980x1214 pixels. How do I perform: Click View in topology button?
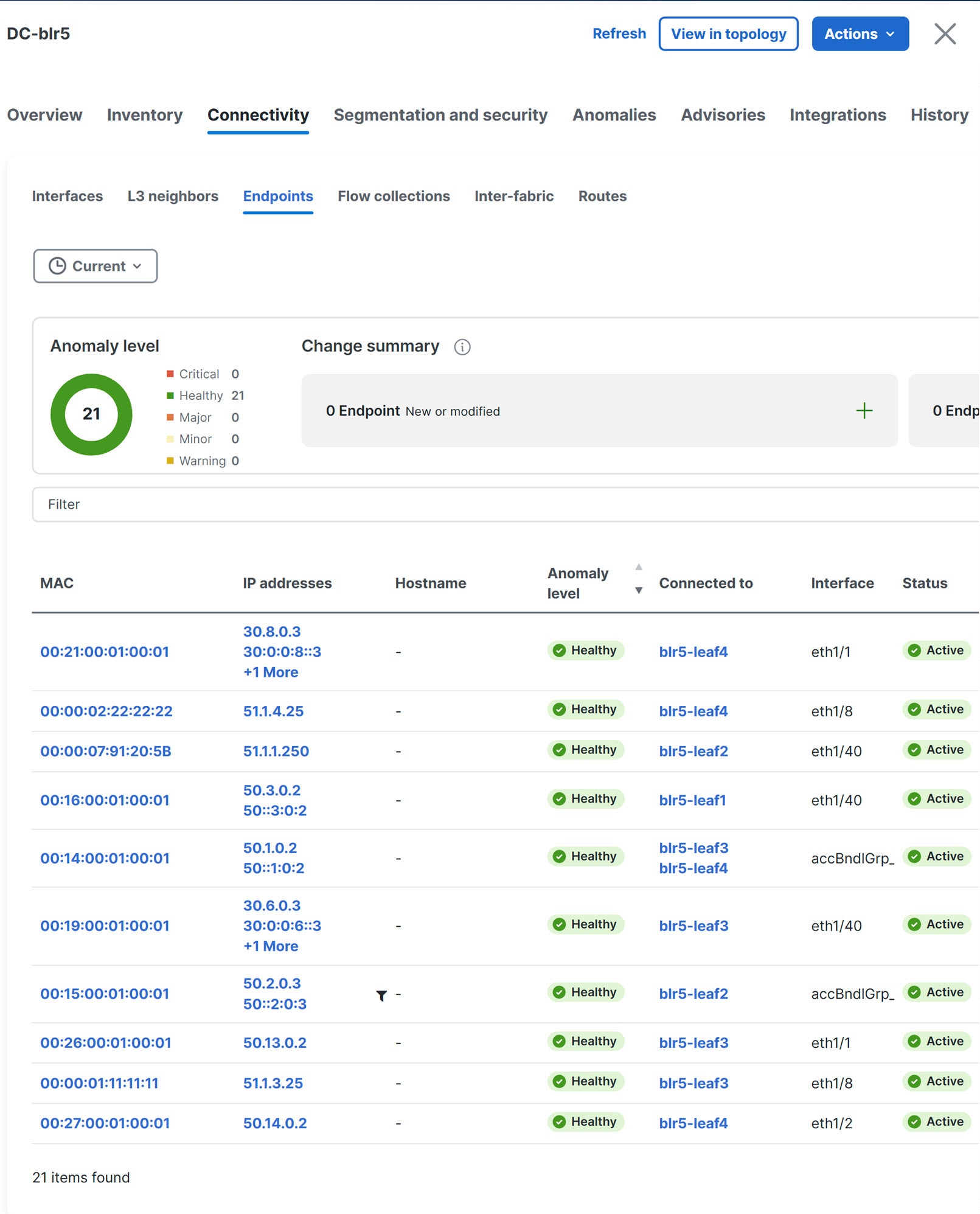click(728, 34)
